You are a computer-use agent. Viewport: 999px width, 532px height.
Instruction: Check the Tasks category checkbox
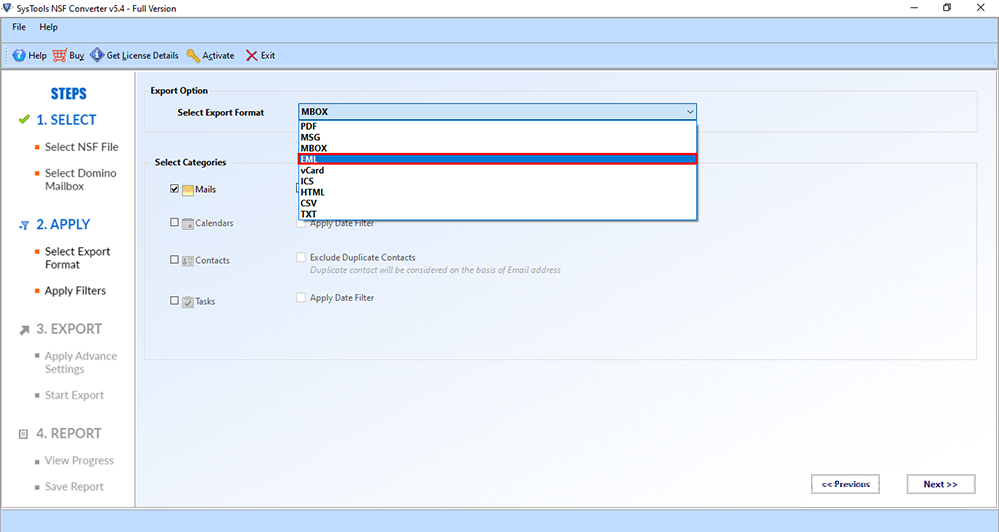point(175,300)
